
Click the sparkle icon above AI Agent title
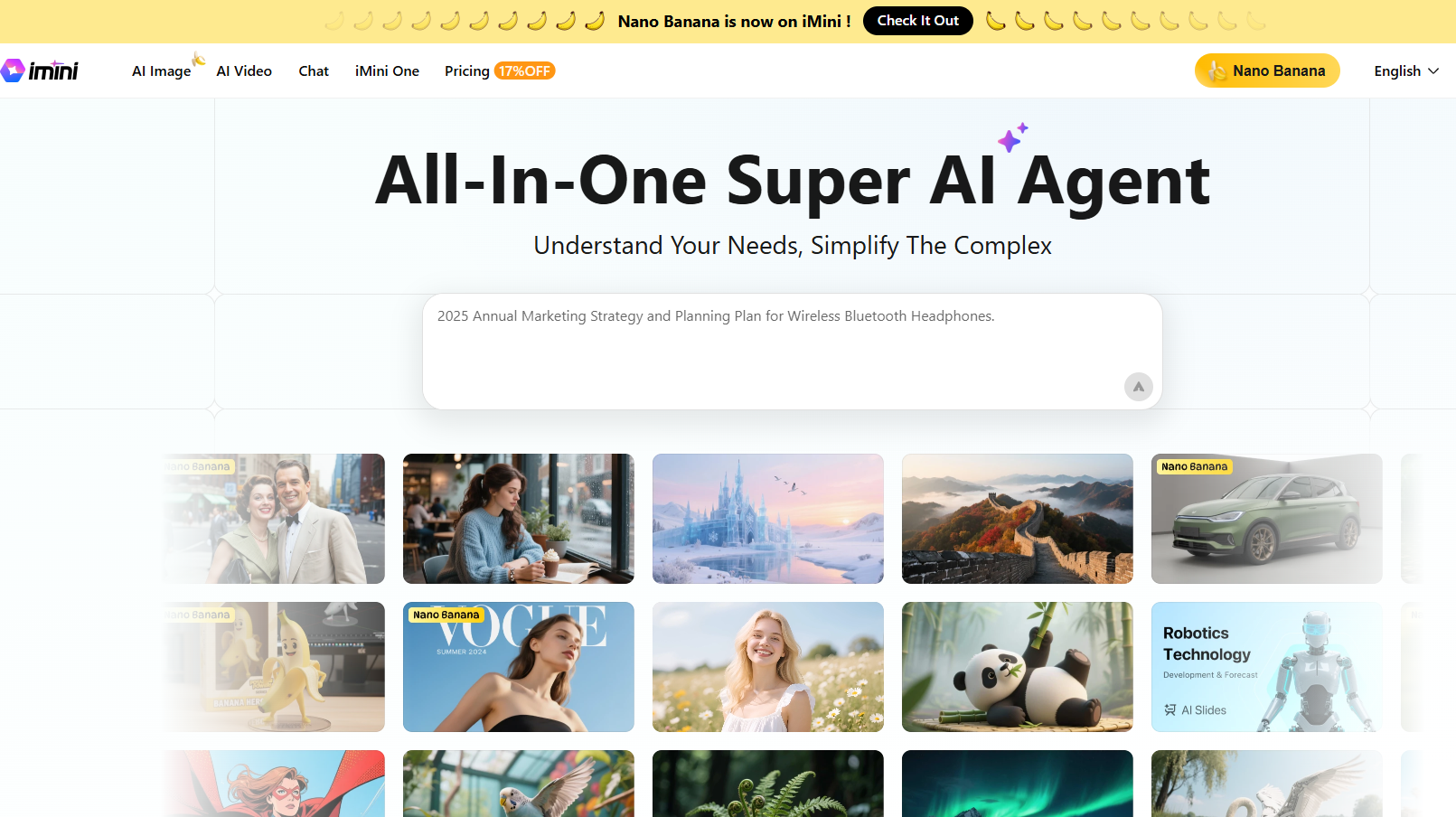[1012, 137]
